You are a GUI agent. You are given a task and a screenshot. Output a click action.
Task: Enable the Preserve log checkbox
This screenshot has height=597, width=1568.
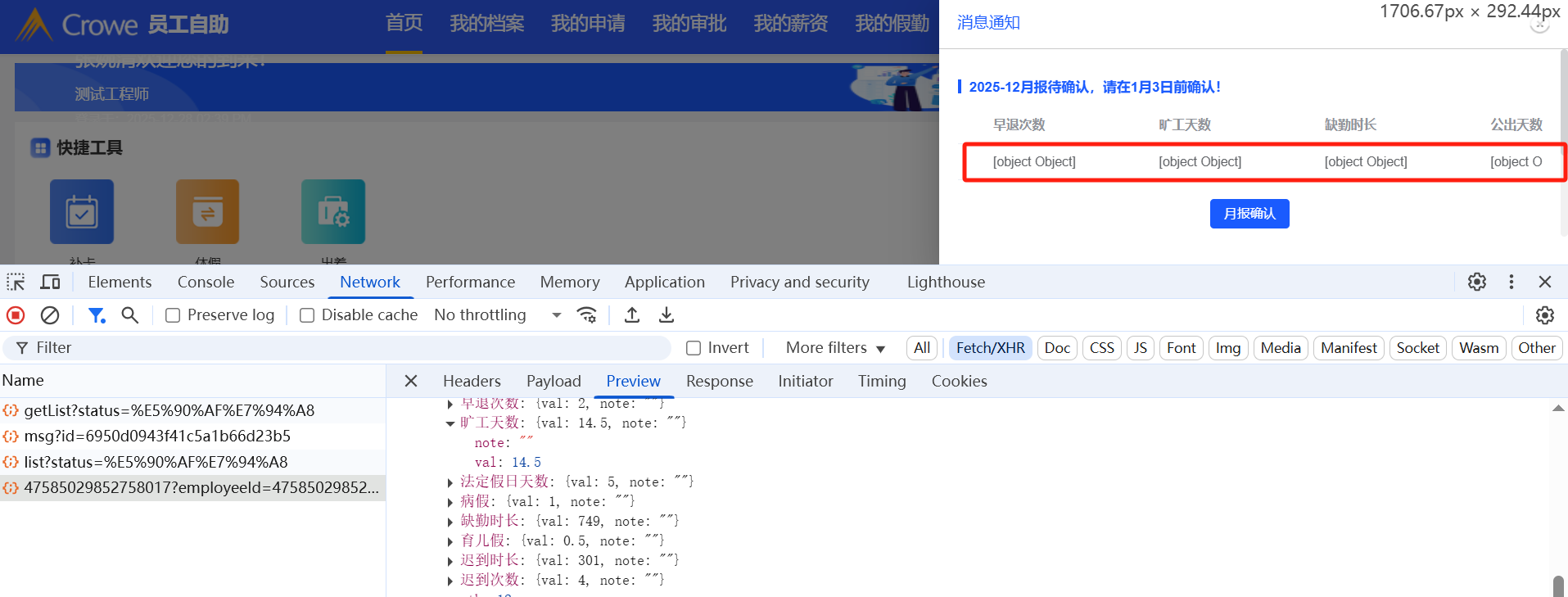tap(173, 315)
